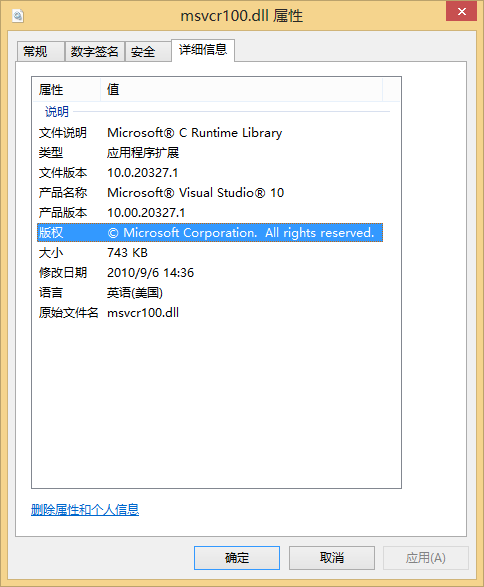The width and height of the screenshot is (484, 587).
Task: Click the highlighted 版权 copyright row
Action: click(210, 232)
